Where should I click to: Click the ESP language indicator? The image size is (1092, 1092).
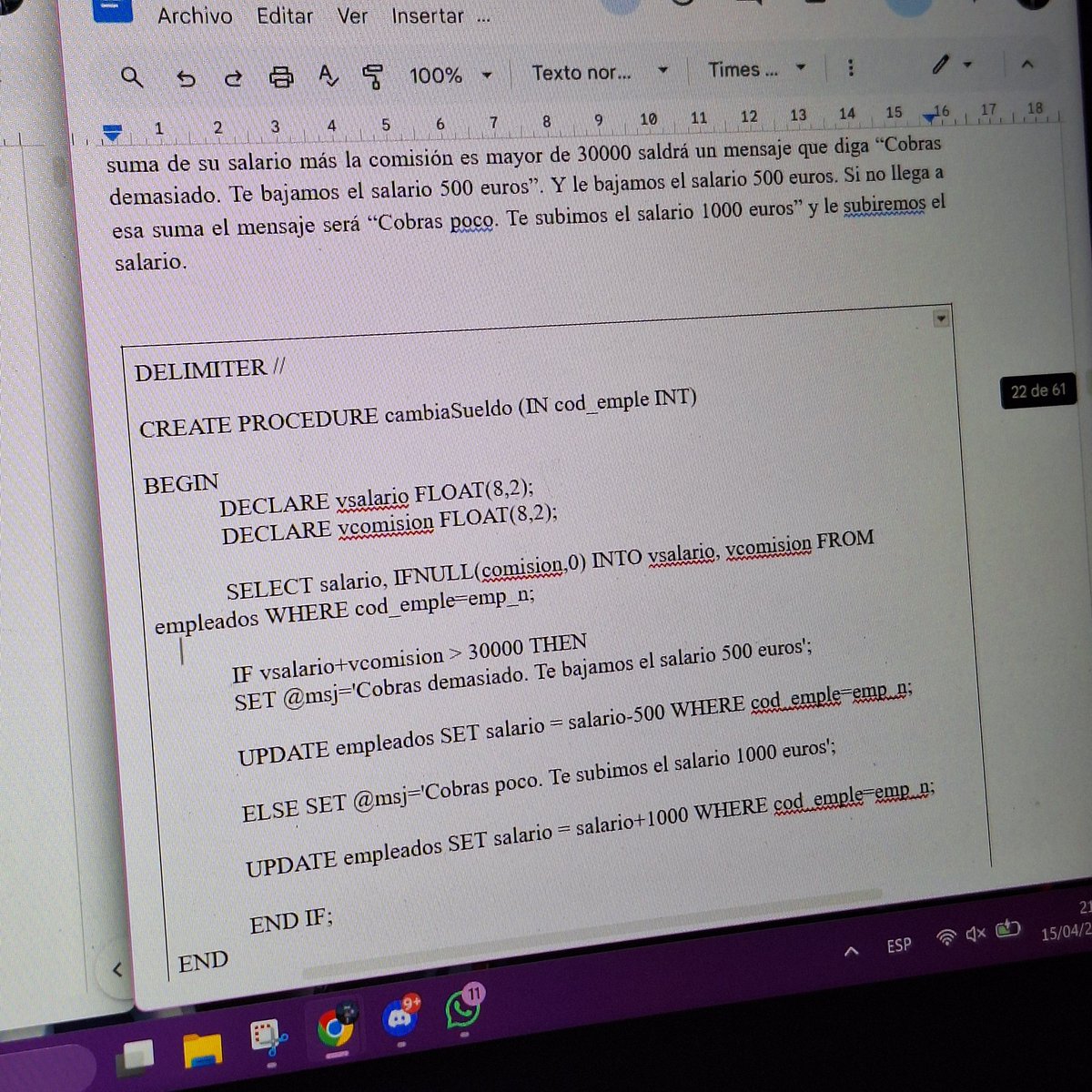[x=899, y=945]
